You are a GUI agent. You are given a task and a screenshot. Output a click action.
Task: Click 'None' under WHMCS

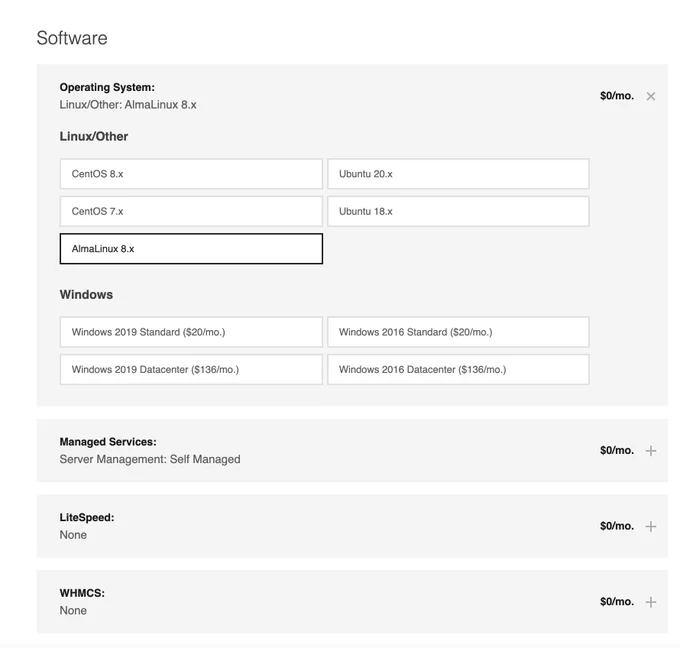coord(73,611)
